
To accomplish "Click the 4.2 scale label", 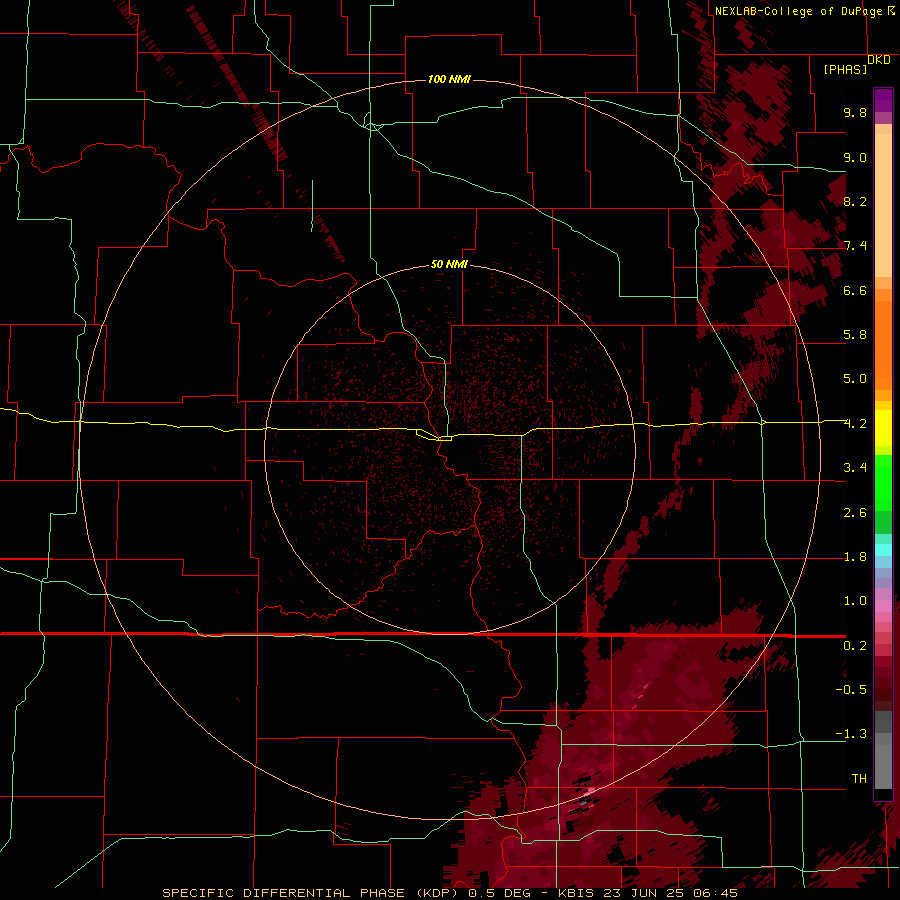I will (x=855, y=424).
